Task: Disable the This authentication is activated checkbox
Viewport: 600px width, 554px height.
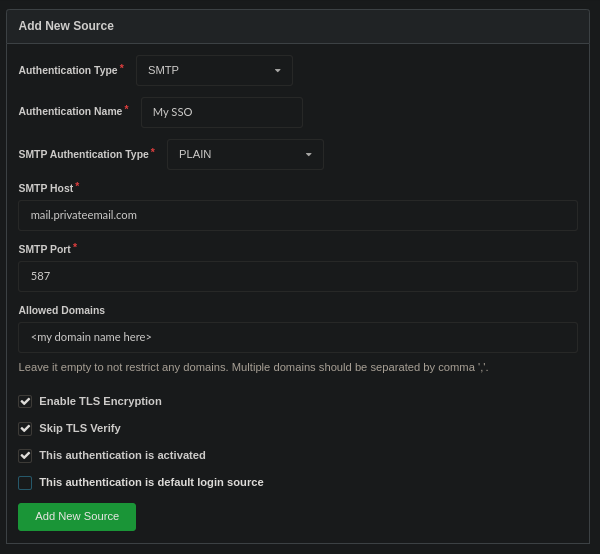Action: click(x=25, y=456)
